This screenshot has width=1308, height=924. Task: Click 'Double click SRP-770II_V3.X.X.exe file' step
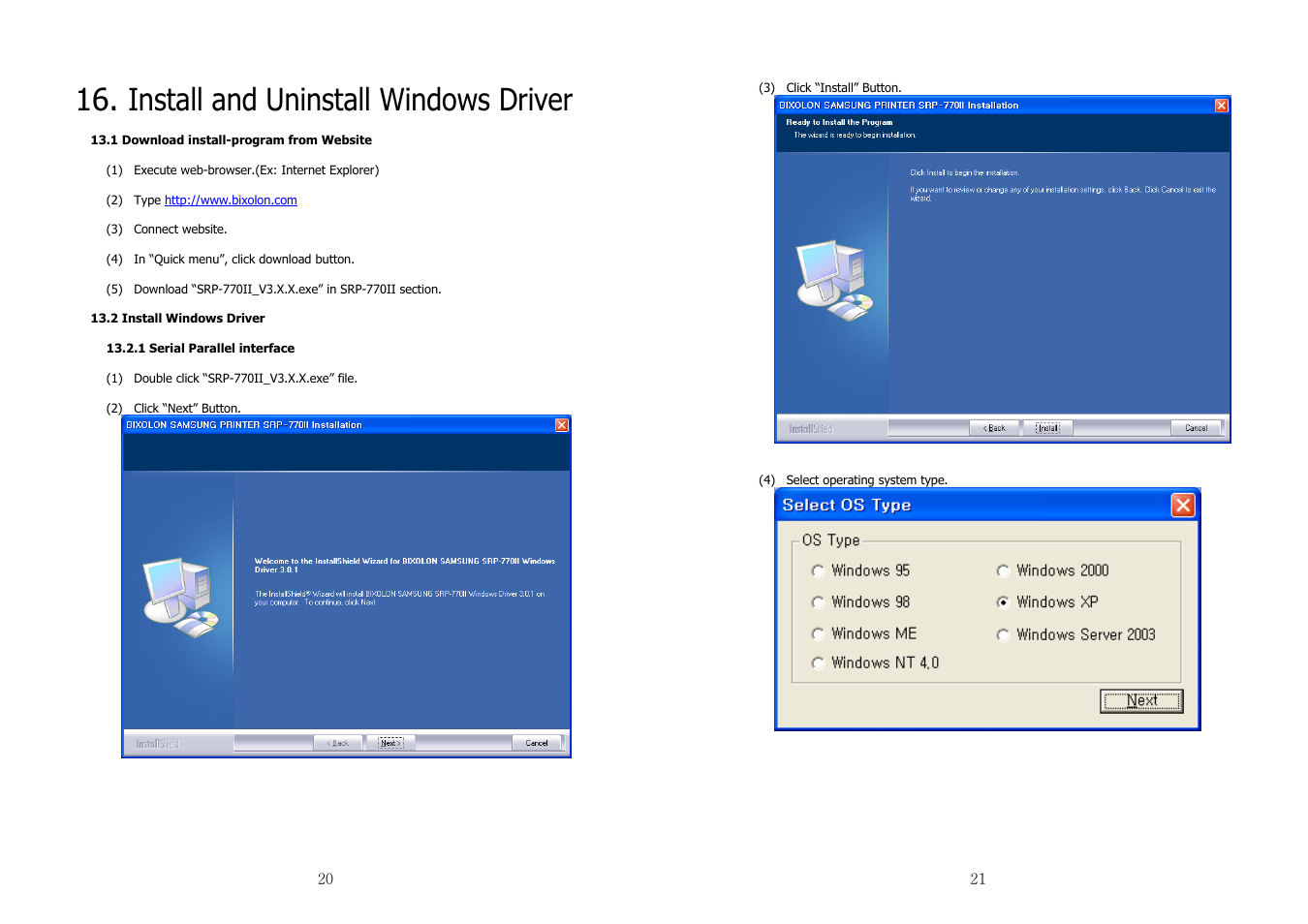click(x=246, y=379)
